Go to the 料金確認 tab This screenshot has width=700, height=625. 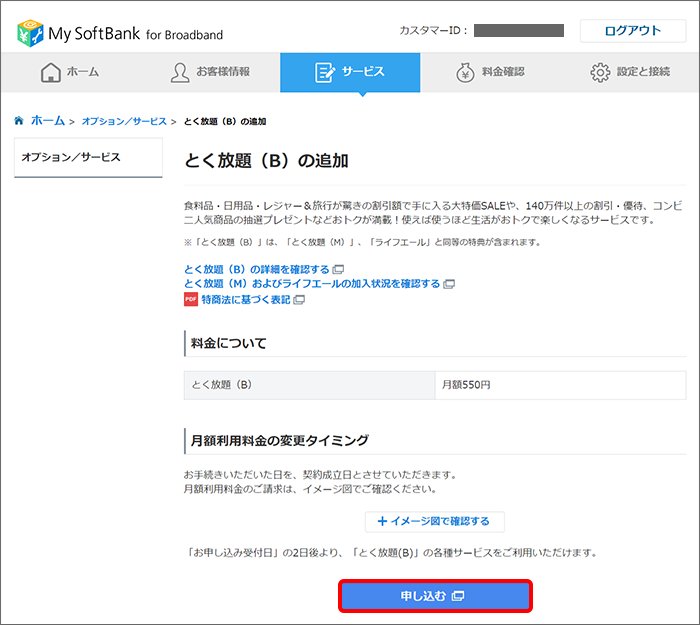(490, 72)
